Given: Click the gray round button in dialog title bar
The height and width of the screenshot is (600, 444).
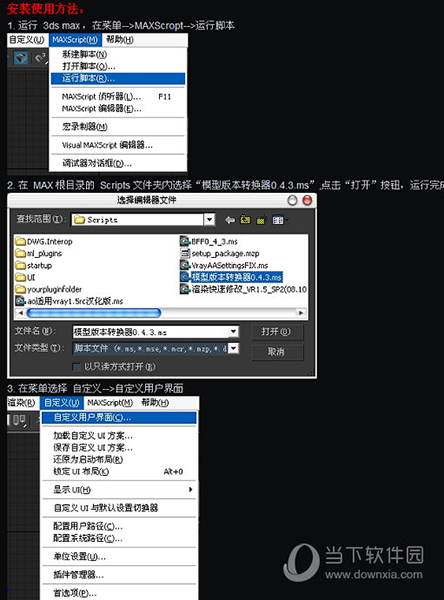Looking at the screenshot, I should coord(292,200).
